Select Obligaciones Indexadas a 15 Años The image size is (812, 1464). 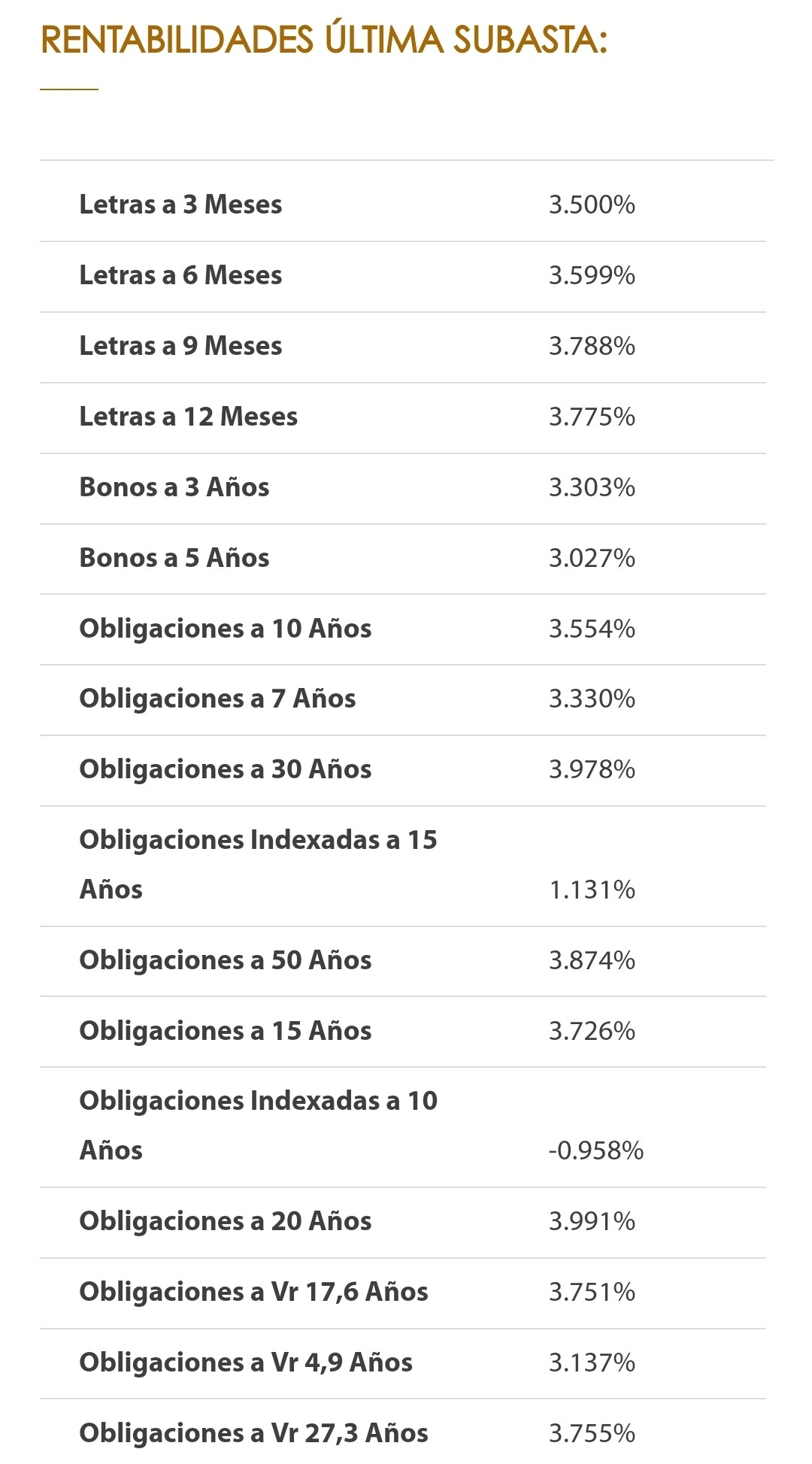point(403,865)
